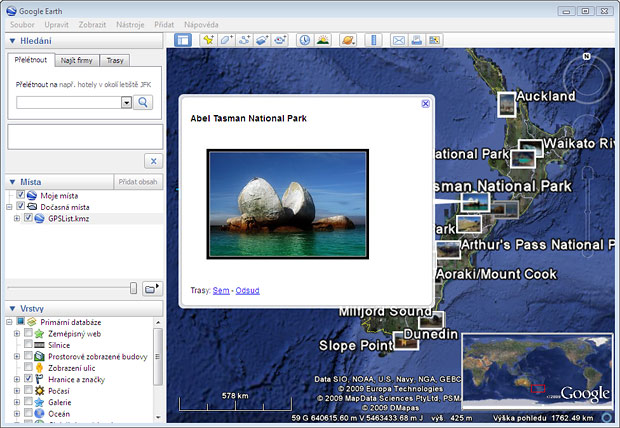Click the add path toolbar icon
This screenshot has width=620, height=428.
(244, 40)
